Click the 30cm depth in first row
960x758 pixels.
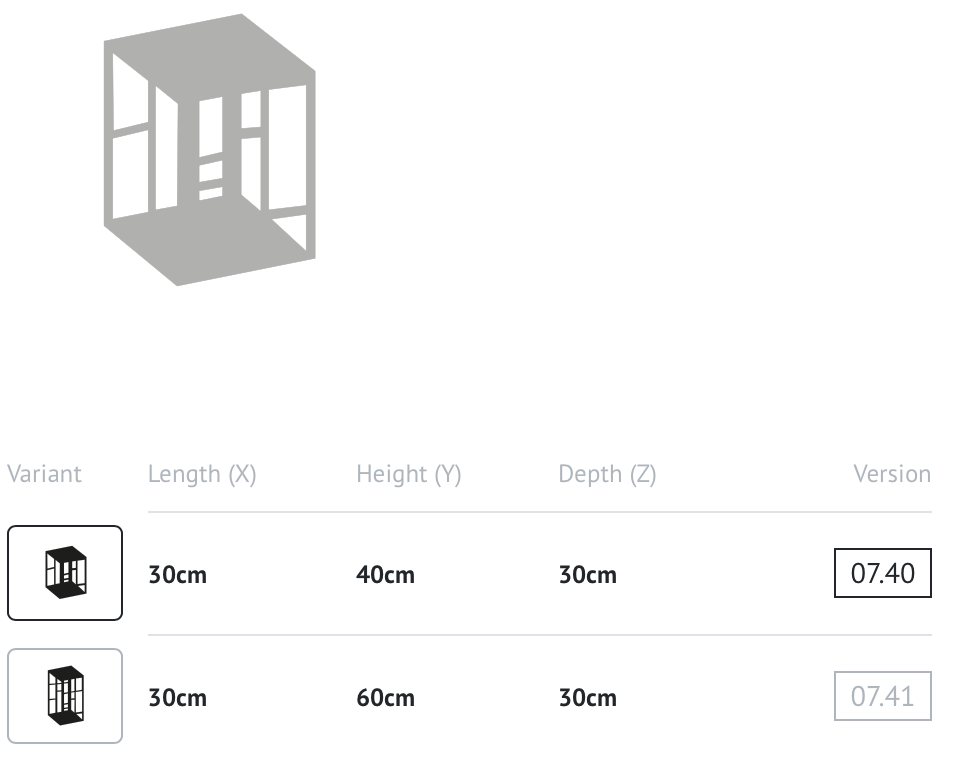[x=588, y=574]
